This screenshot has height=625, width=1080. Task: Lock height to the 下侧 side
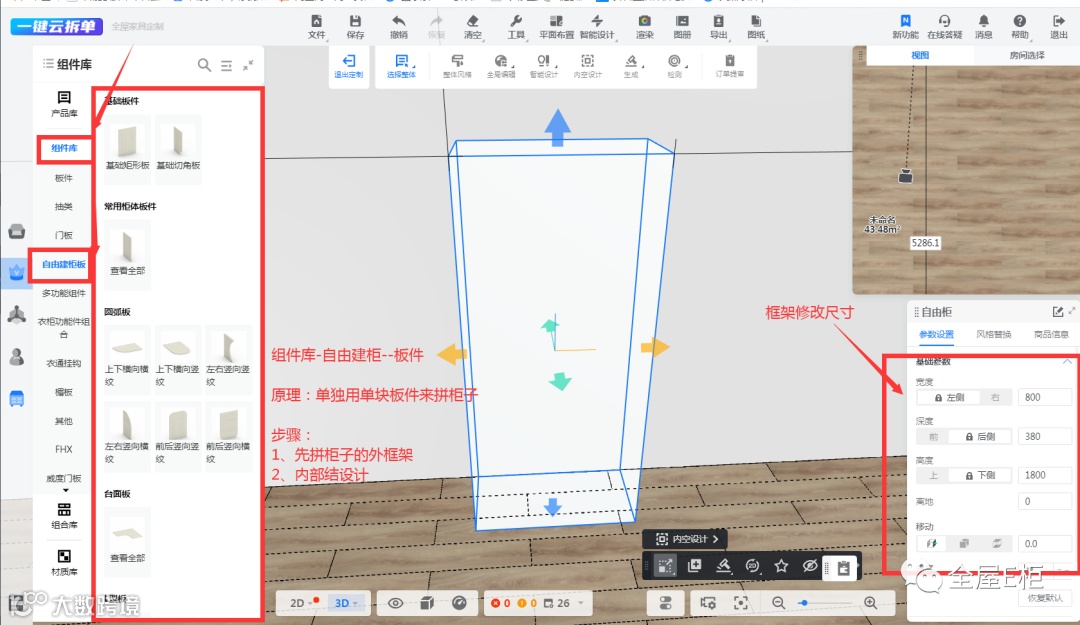981,475
